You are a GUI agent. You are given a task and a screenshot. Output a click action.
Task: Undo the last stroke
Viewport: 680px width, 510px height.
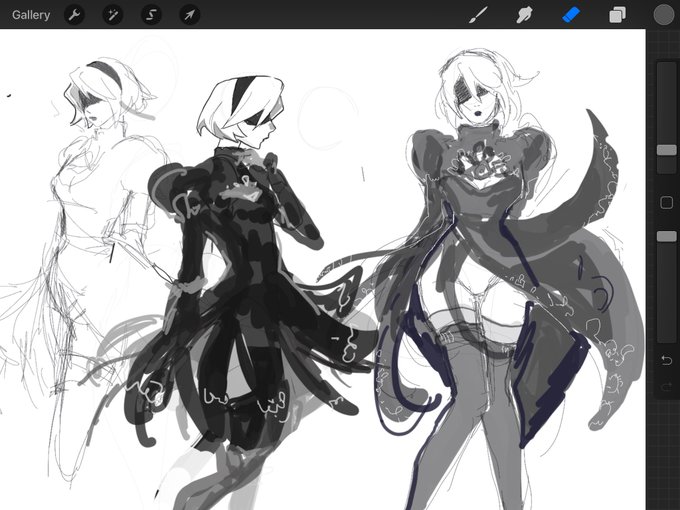click(x=667, y=360)
